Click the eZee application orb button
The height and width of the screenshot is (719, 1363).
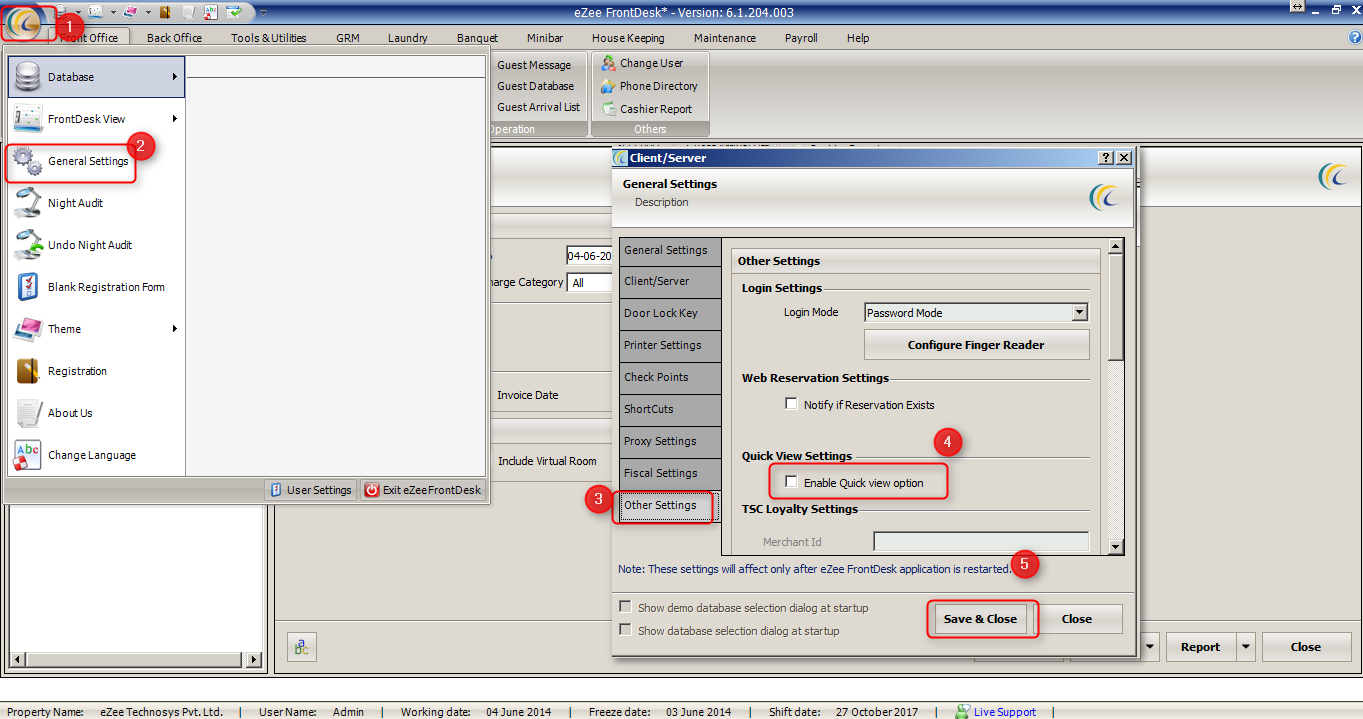(23, 22)
